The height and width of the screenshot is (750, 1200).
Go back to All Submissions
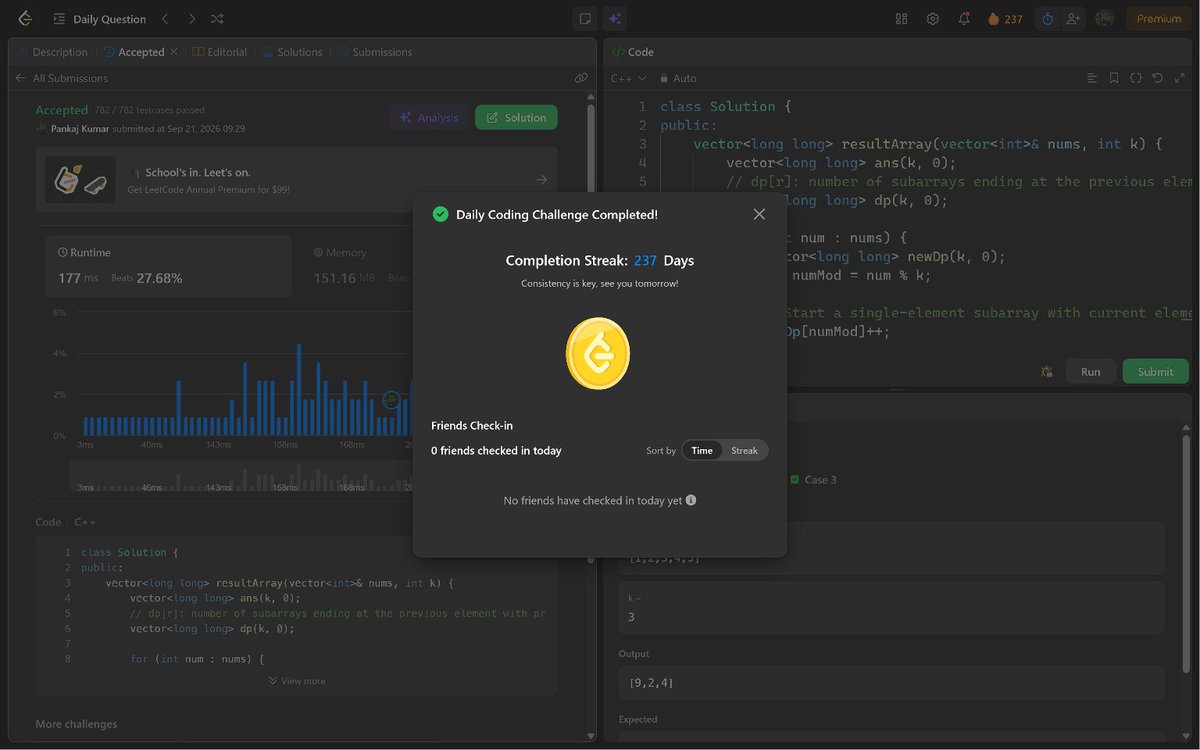[x=61, y=78]
